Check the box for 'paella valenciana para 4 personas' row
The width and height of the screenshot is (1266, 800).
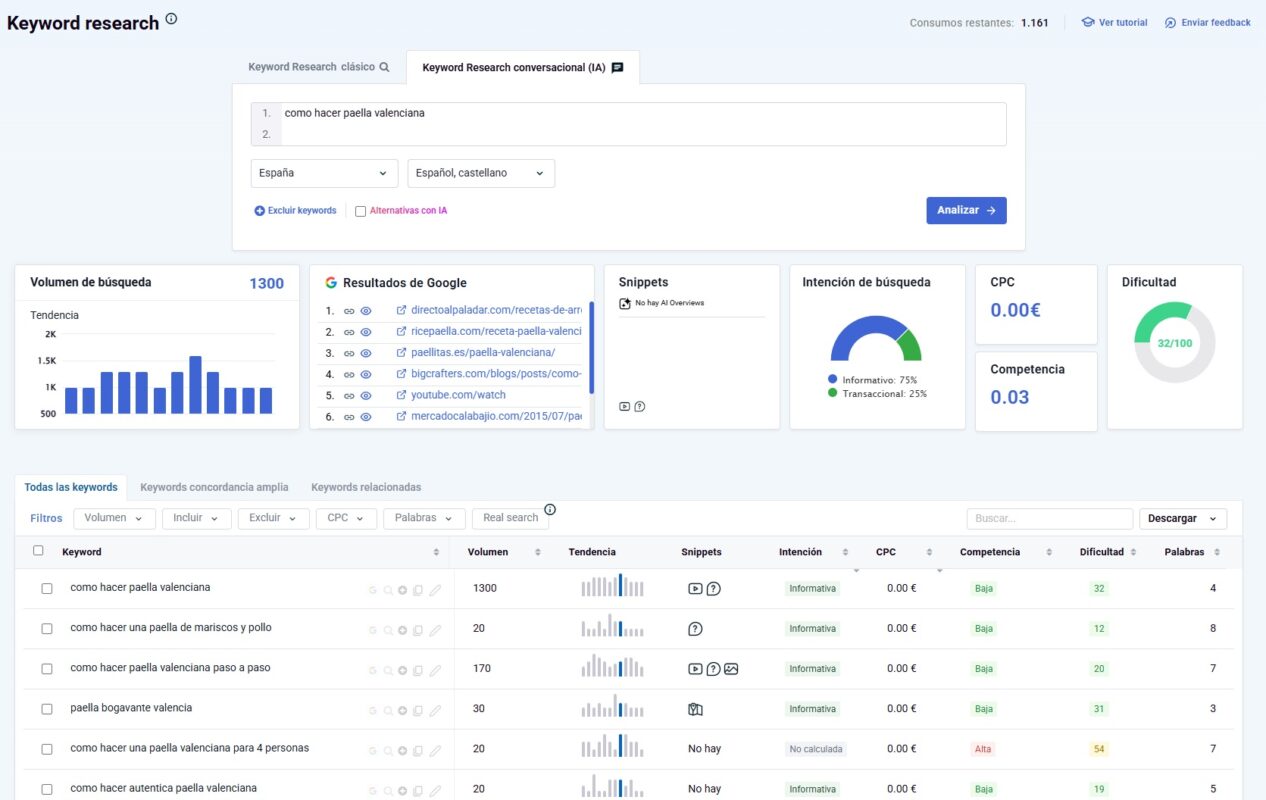[47, 749]
